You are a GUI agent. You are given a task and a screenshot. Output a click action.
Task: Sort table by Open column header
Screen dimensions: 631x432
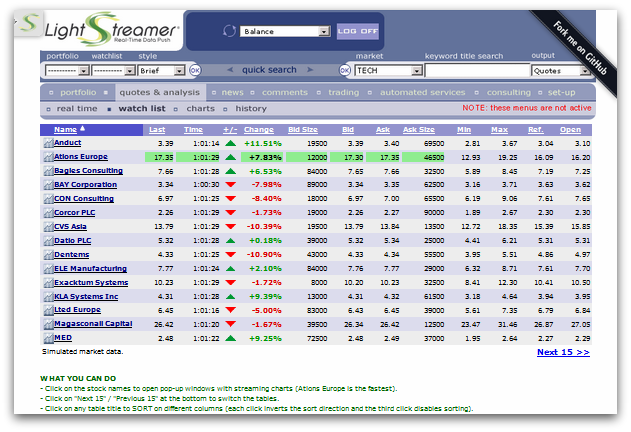click(570, 130)
